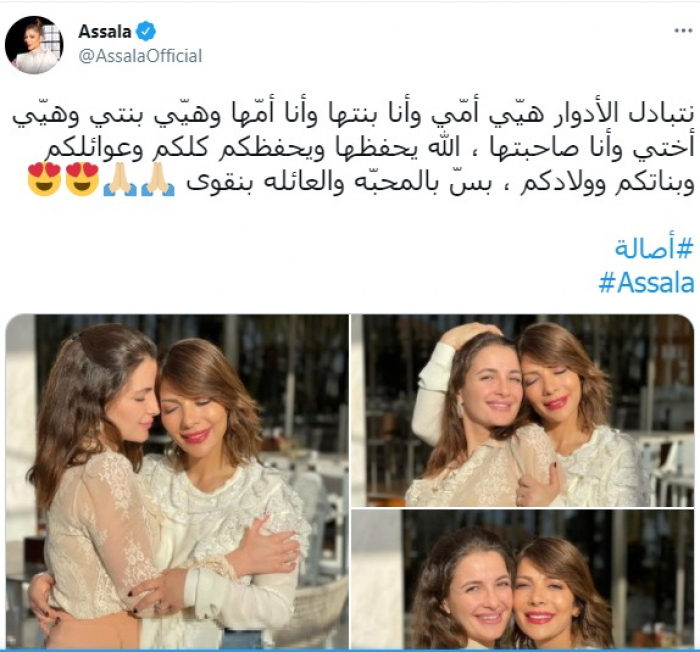Screen dimensions: 700x652
Task: Click the first heart-eyes emoji on the left
Action: pyautogui.click(x=44, y=180)
